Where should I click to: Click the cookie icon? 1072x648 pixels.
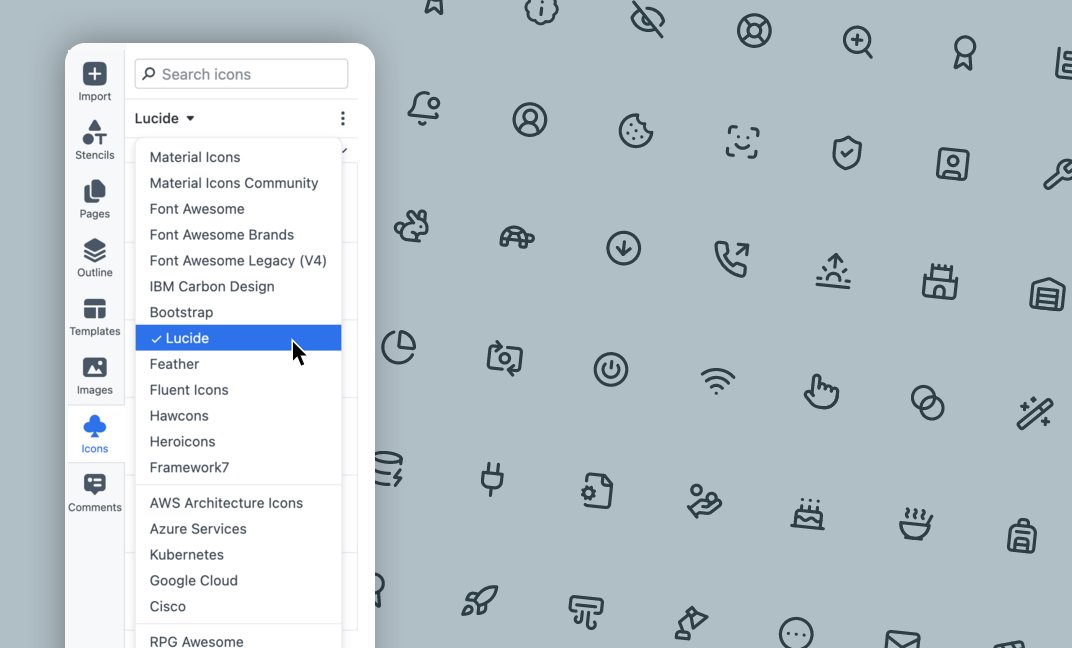[636, 131]
